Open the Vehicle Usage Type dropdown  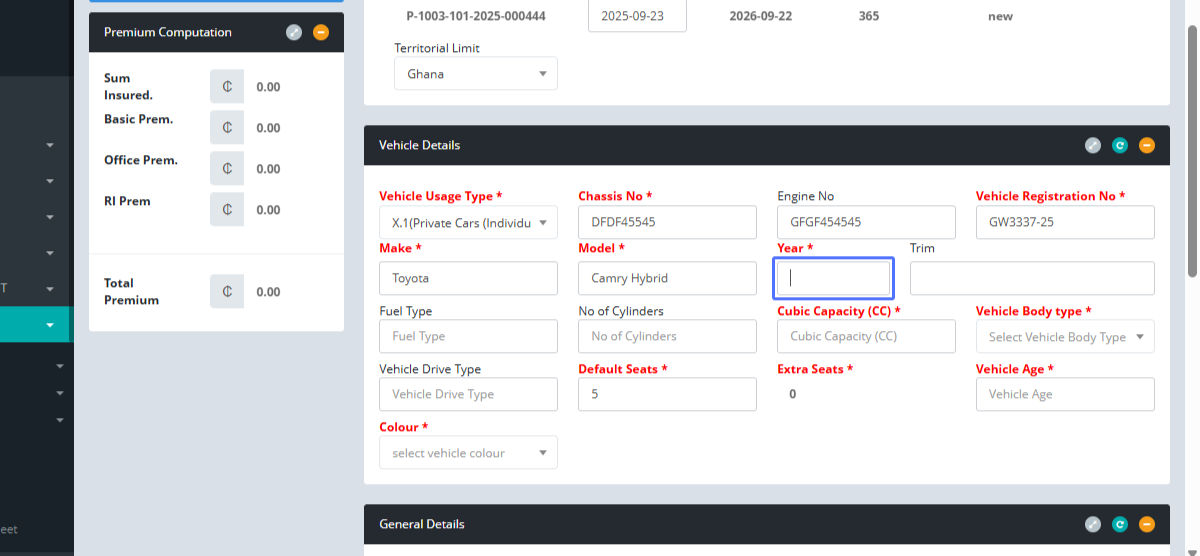tap(468, 222)
